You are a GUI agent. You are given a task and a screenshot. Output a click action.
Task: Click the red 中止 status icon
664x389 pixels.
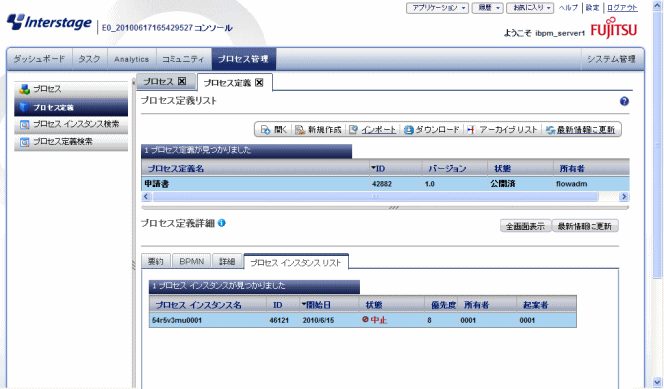[365, 320]
